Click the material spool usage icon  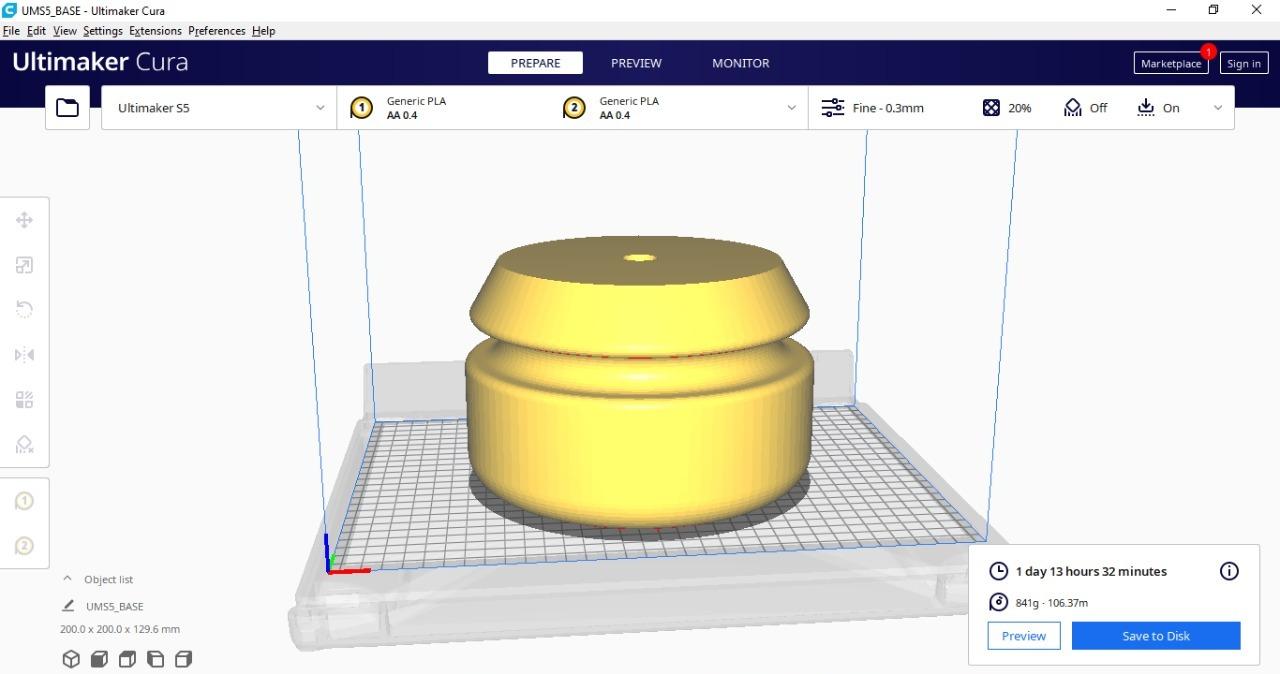pyautogui.click(x=998, y=602)
